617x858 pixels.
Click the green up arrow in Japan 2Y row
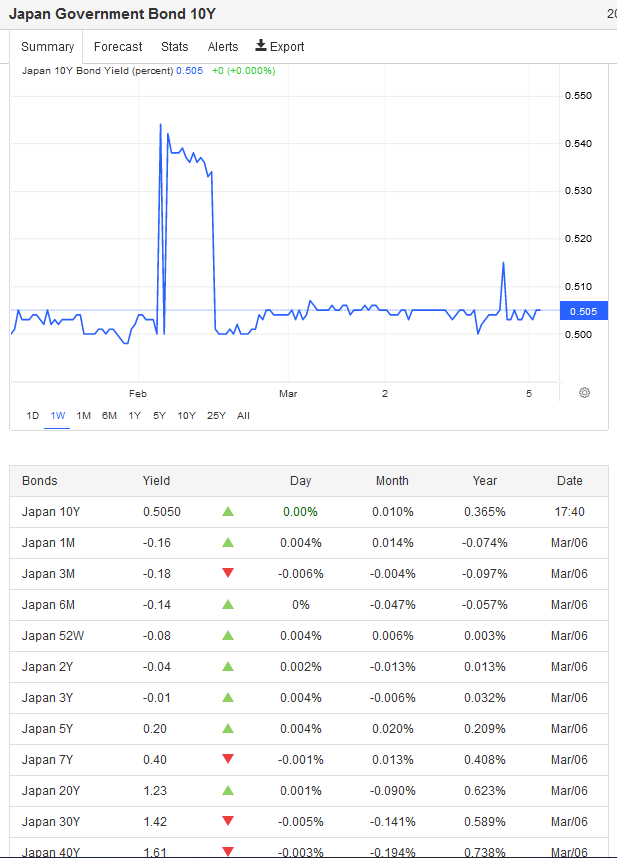click(x=228, y=666)
